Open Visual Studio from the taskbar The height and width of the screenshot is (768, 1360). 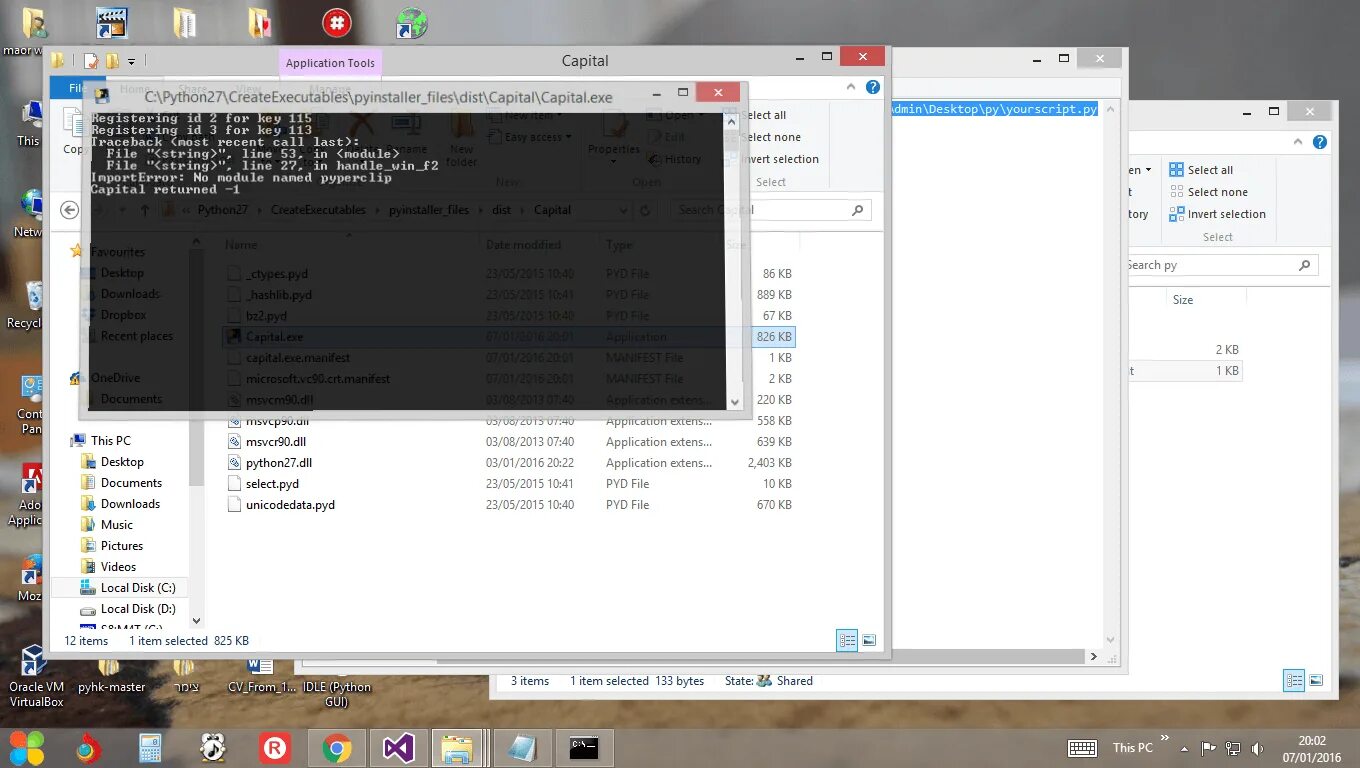(x=398, y=748)
